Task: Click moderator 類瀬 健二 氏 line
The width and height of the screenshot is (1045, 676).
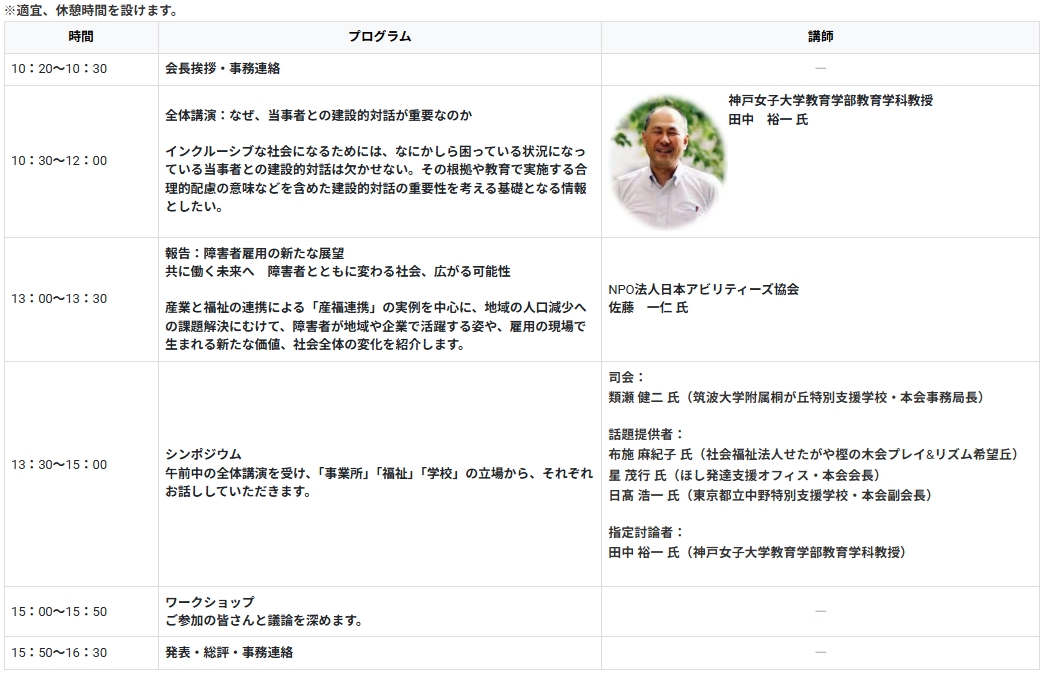Action: (796, 397)
